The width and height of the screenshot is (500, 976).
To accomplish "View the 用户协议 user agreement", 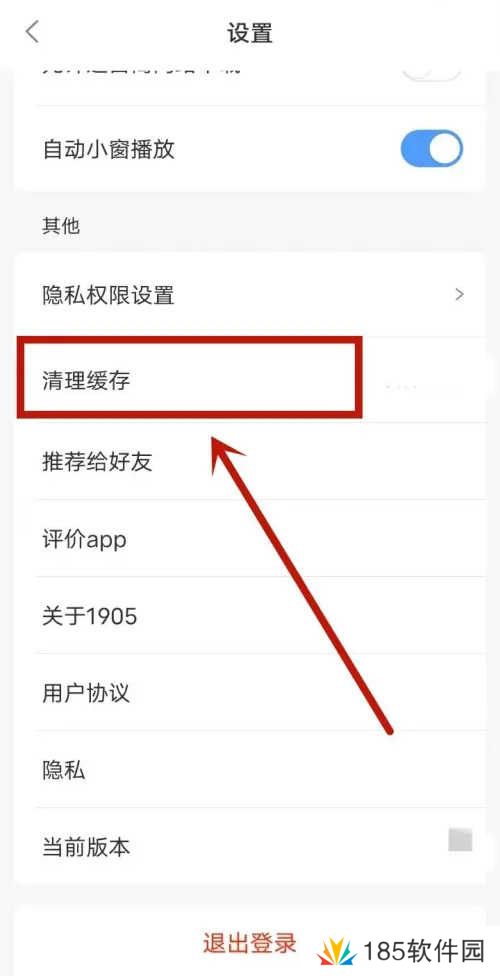I will tap(249, 693).
